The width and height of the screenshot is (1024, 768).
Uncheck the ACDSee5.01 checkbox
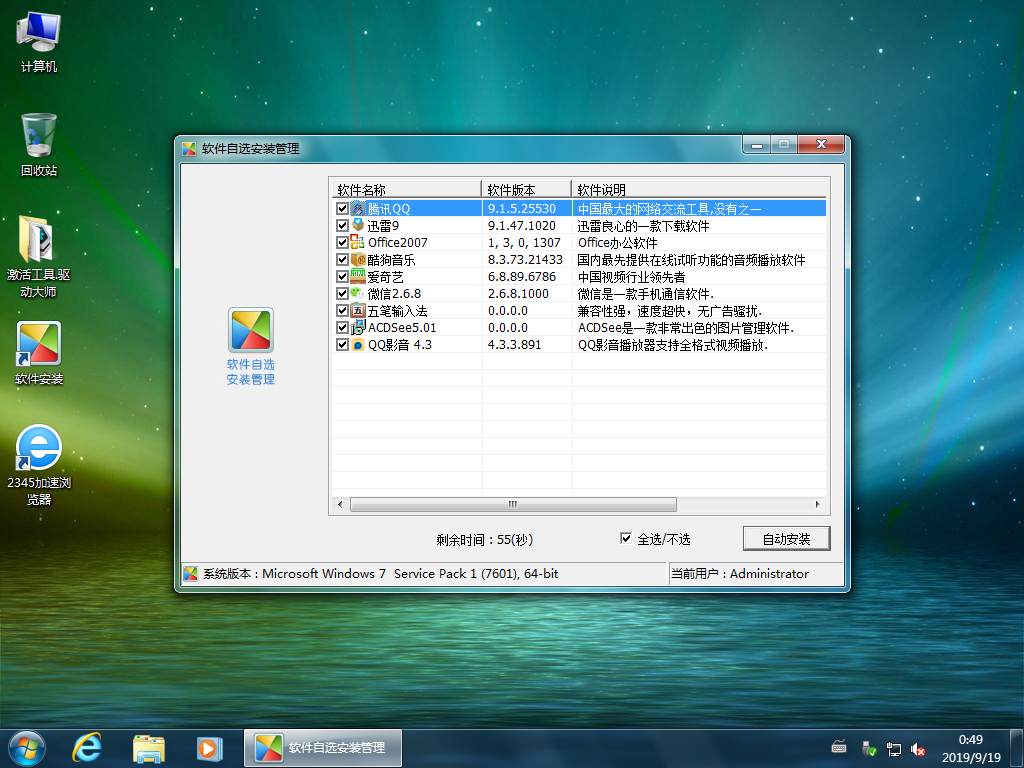tap(342, 327)
